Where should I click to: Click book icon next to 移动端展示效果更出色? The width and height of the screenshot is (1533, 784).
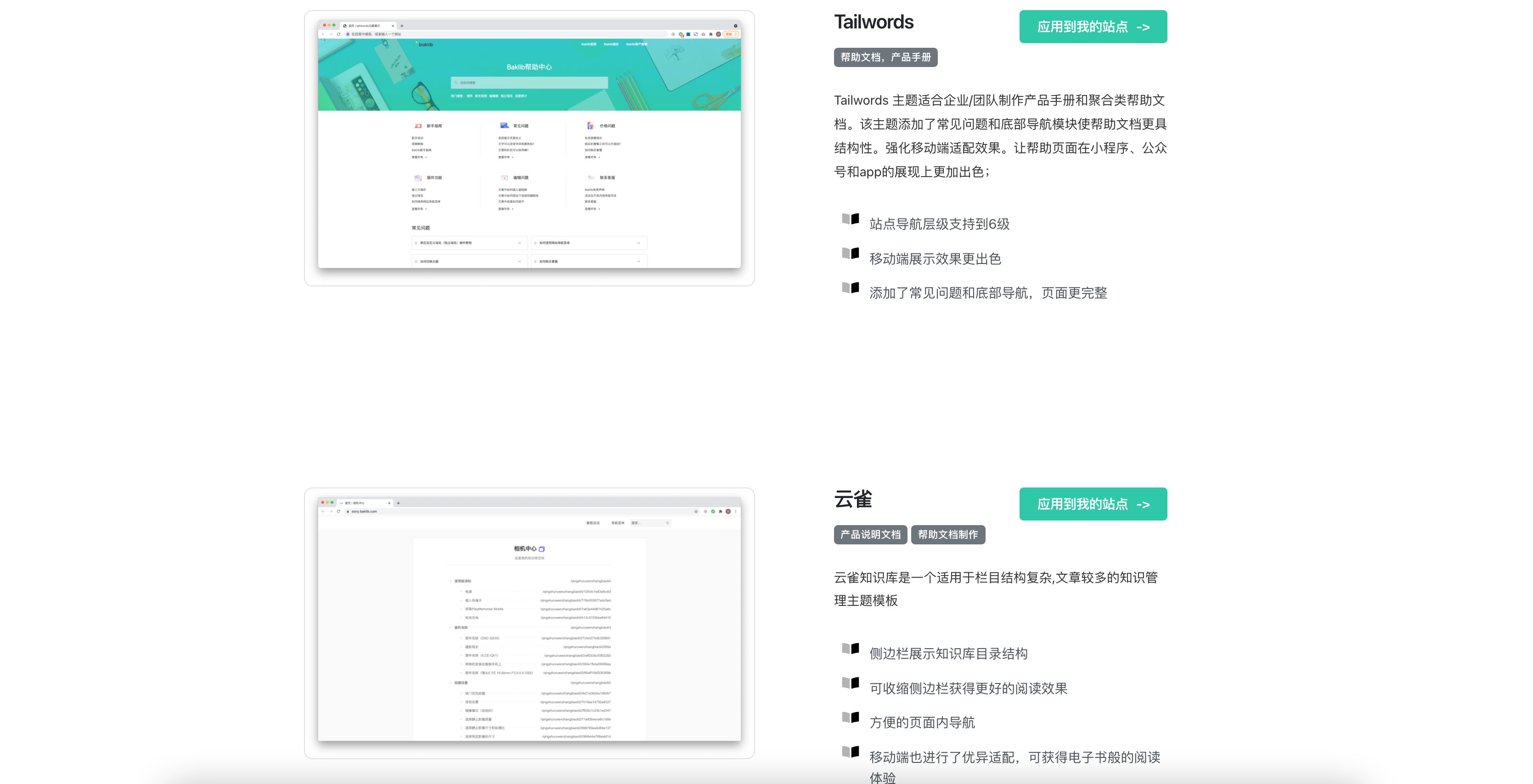tap(850, 253)
